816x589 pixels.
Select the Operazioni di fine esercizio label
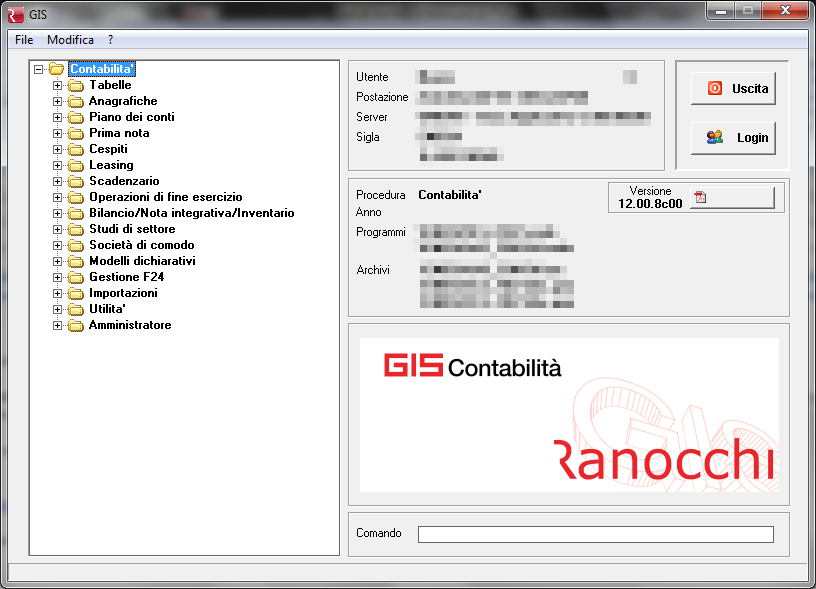pyautogui.click(x=165, y=197)
